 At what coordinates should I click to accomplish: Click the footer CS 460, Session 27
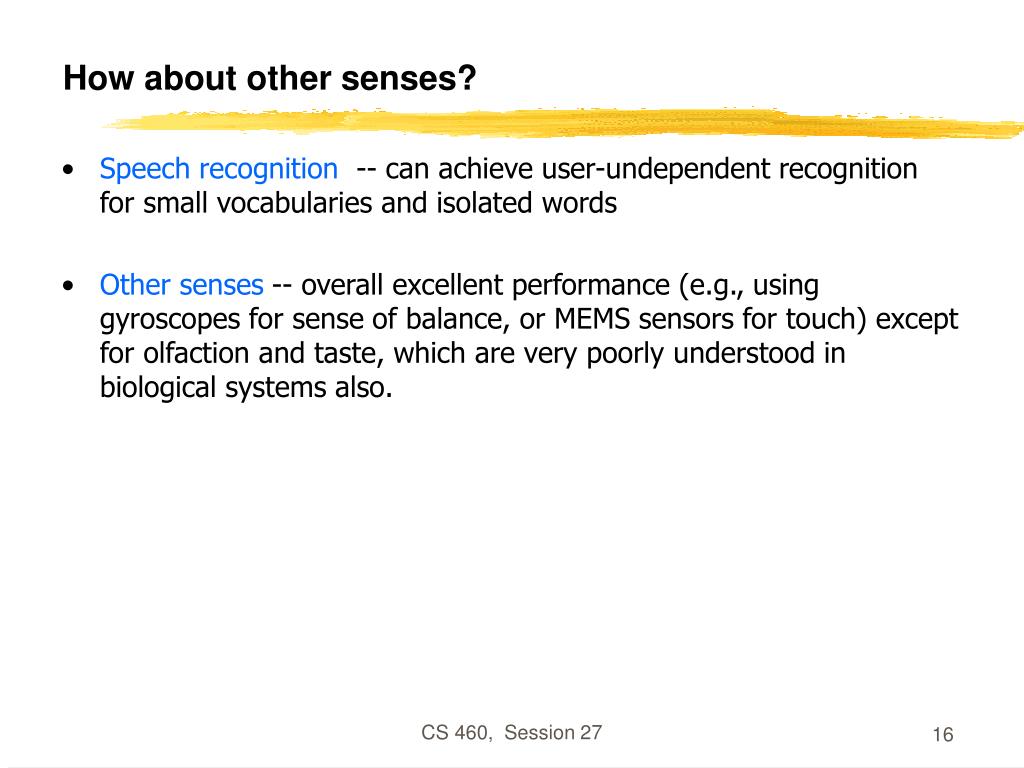(x=511, y=733)
